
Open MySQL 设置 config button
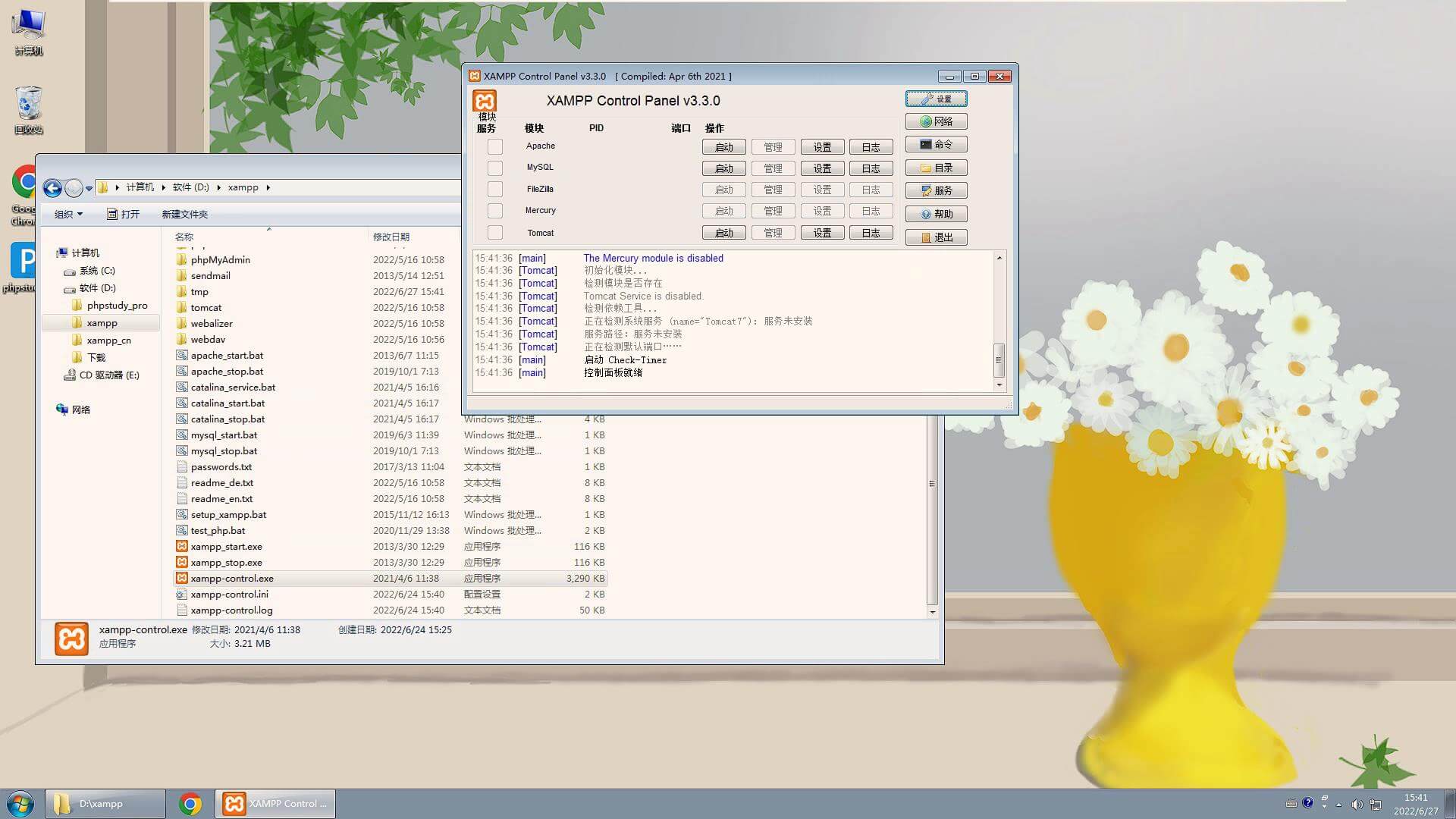823,168
